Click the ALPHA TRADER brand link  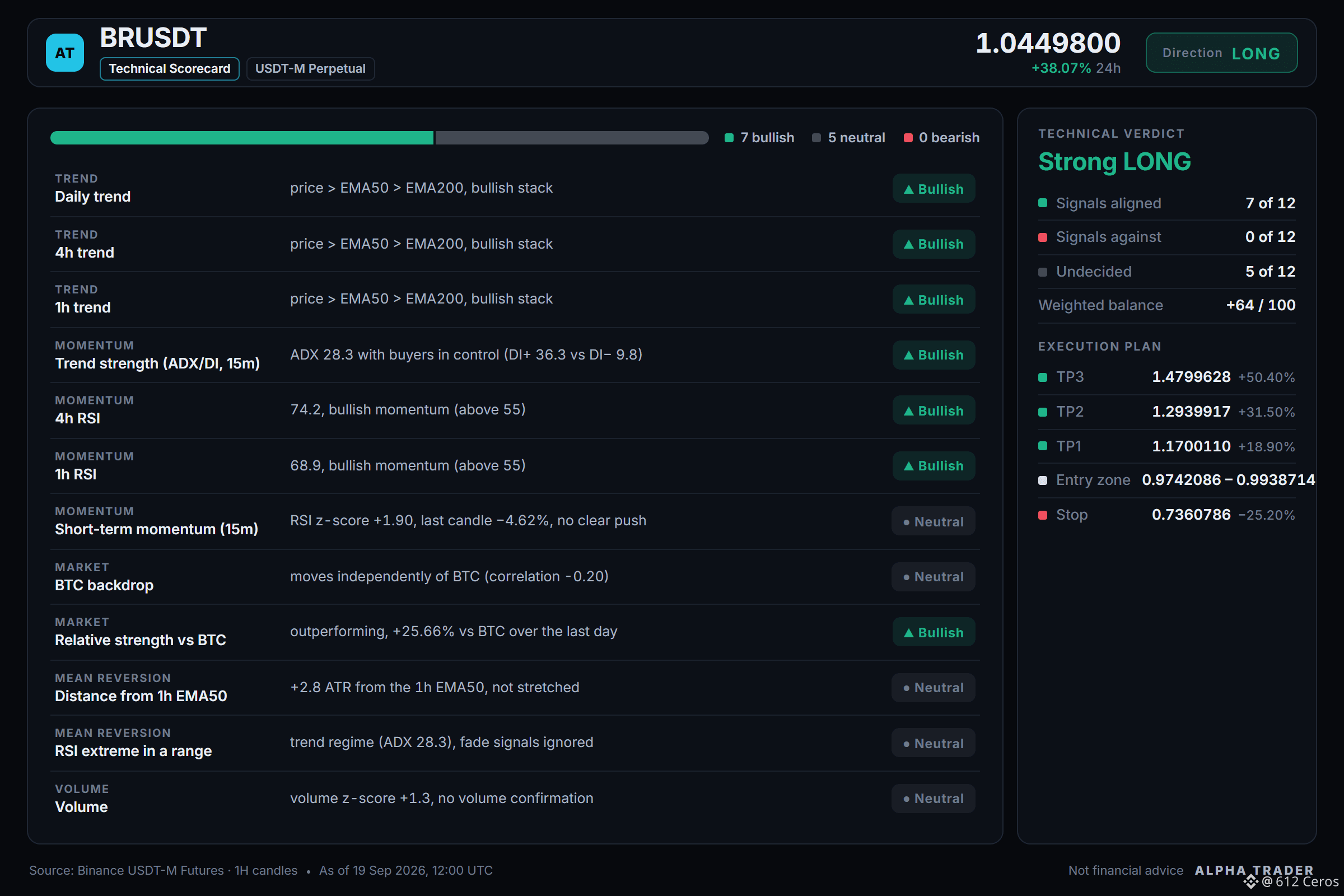coord(1254,870)
